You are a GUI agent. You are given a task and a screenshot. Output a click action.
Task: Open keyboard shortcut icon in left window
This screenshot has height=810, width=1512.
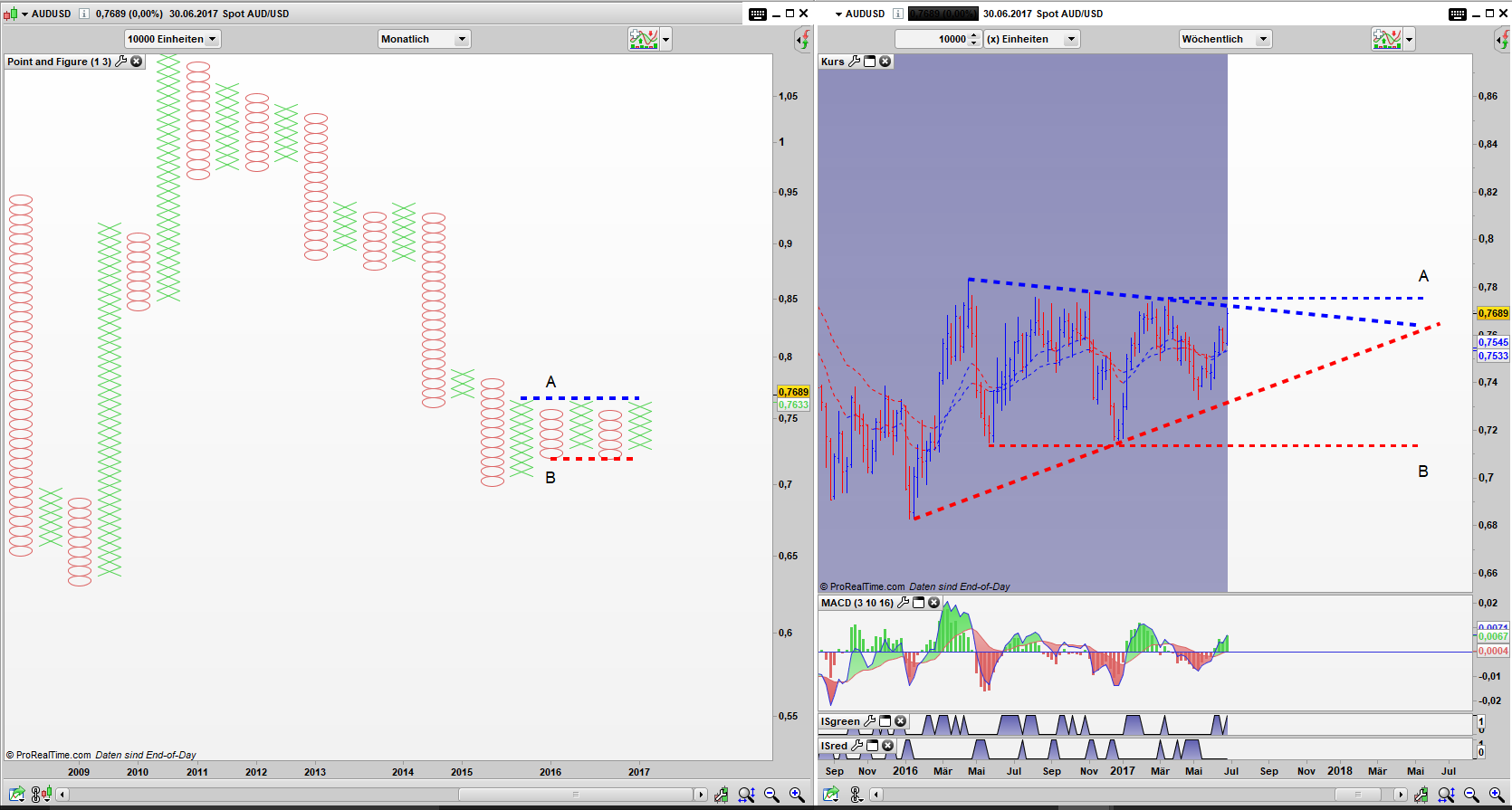758,14
